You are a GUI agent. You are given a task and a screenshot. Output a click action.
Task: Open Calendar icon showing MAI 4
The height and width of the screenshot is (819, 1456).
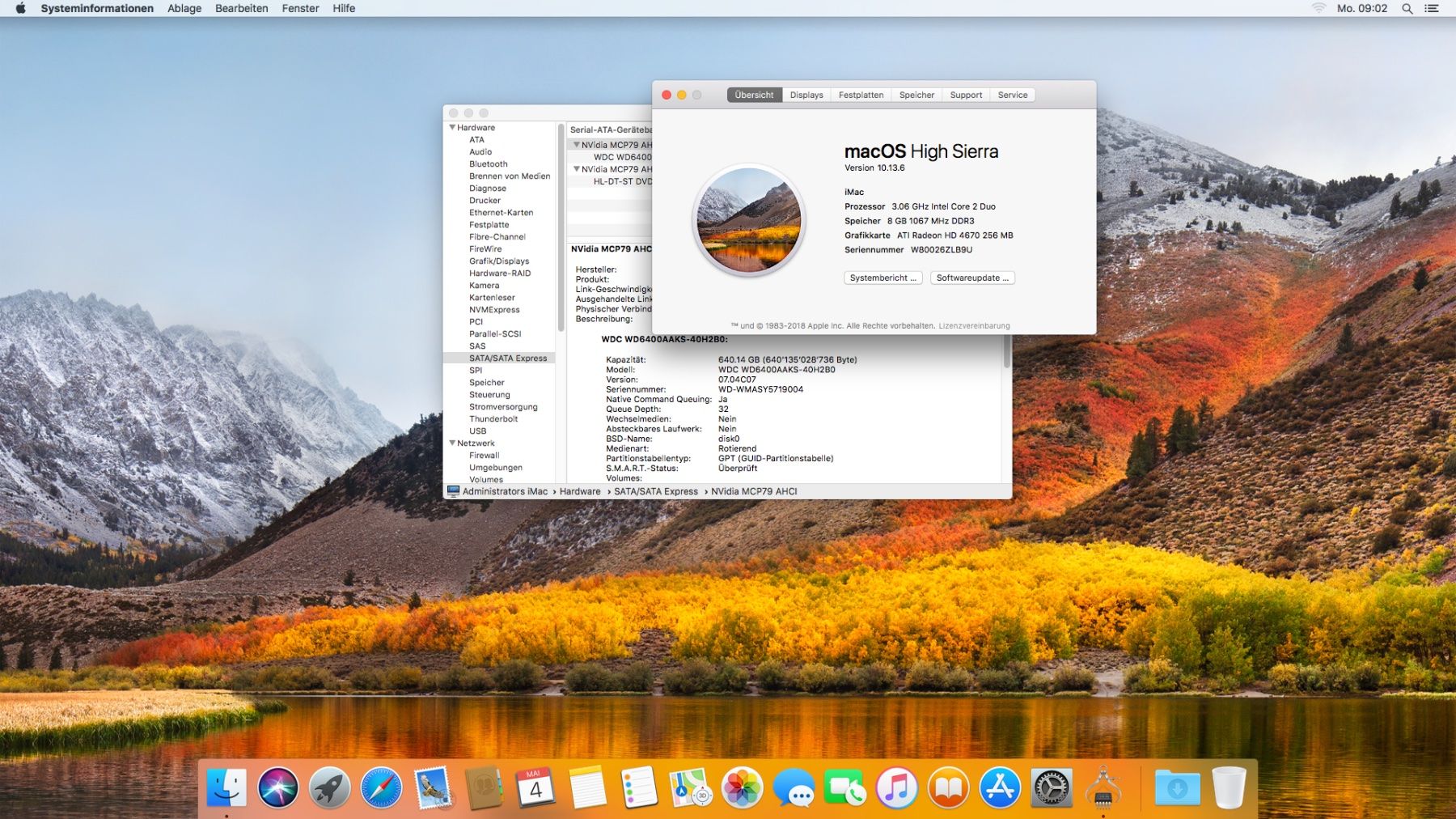tap(535, 787)
